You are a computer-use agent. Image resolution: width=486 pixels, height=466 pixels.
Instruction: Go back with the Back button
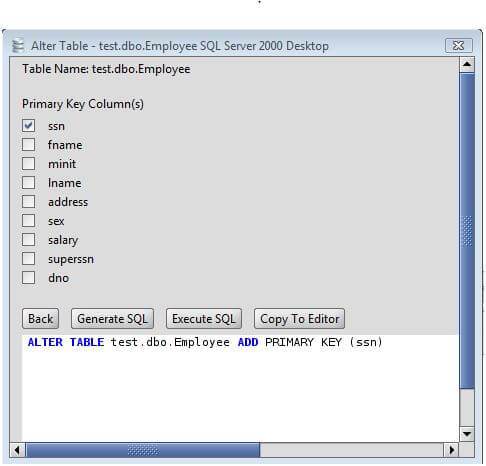pyautogui.click(x=40, y=319)
